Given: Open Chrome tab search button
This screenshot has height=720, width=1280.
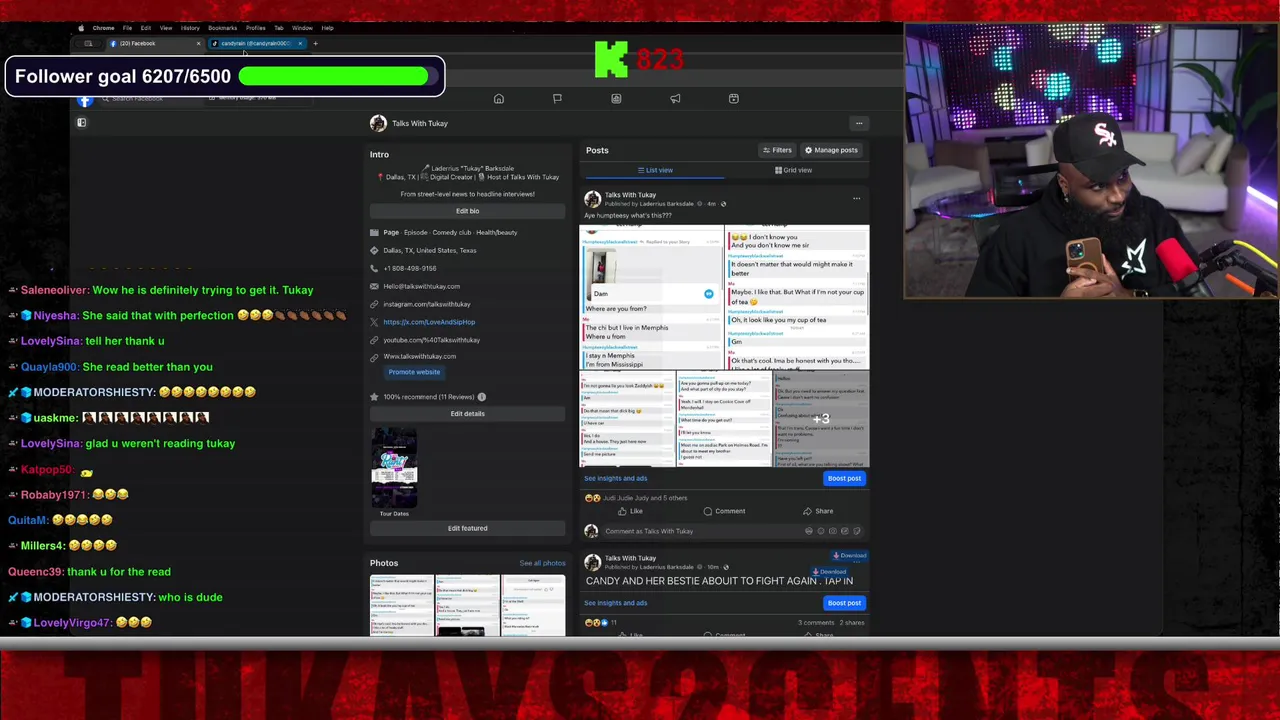Looking at the screenshot, I should (x=88, y=43).
